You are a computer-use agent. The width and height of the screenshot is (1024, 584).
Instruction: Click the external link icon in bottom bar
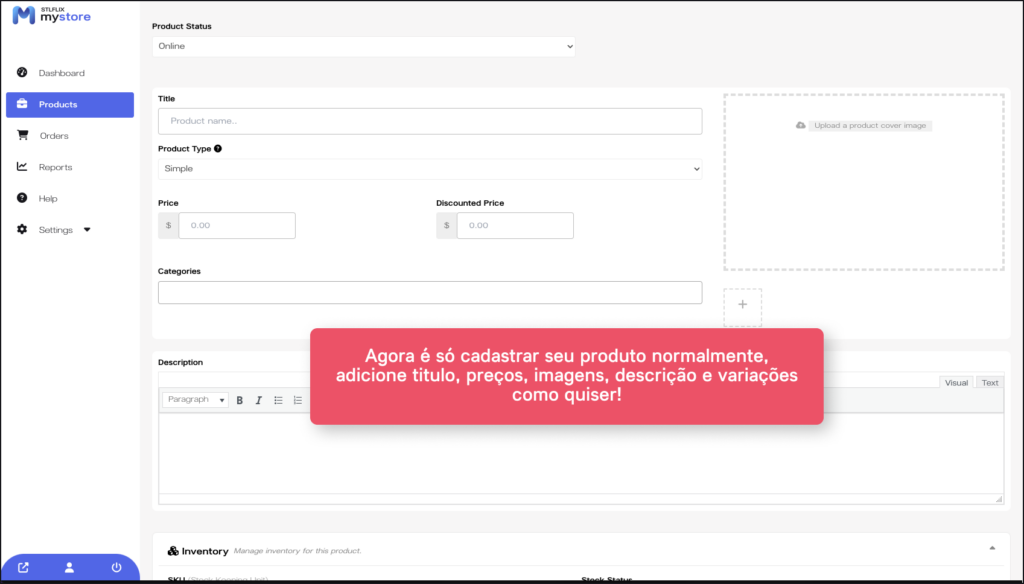tap(23, 568)
